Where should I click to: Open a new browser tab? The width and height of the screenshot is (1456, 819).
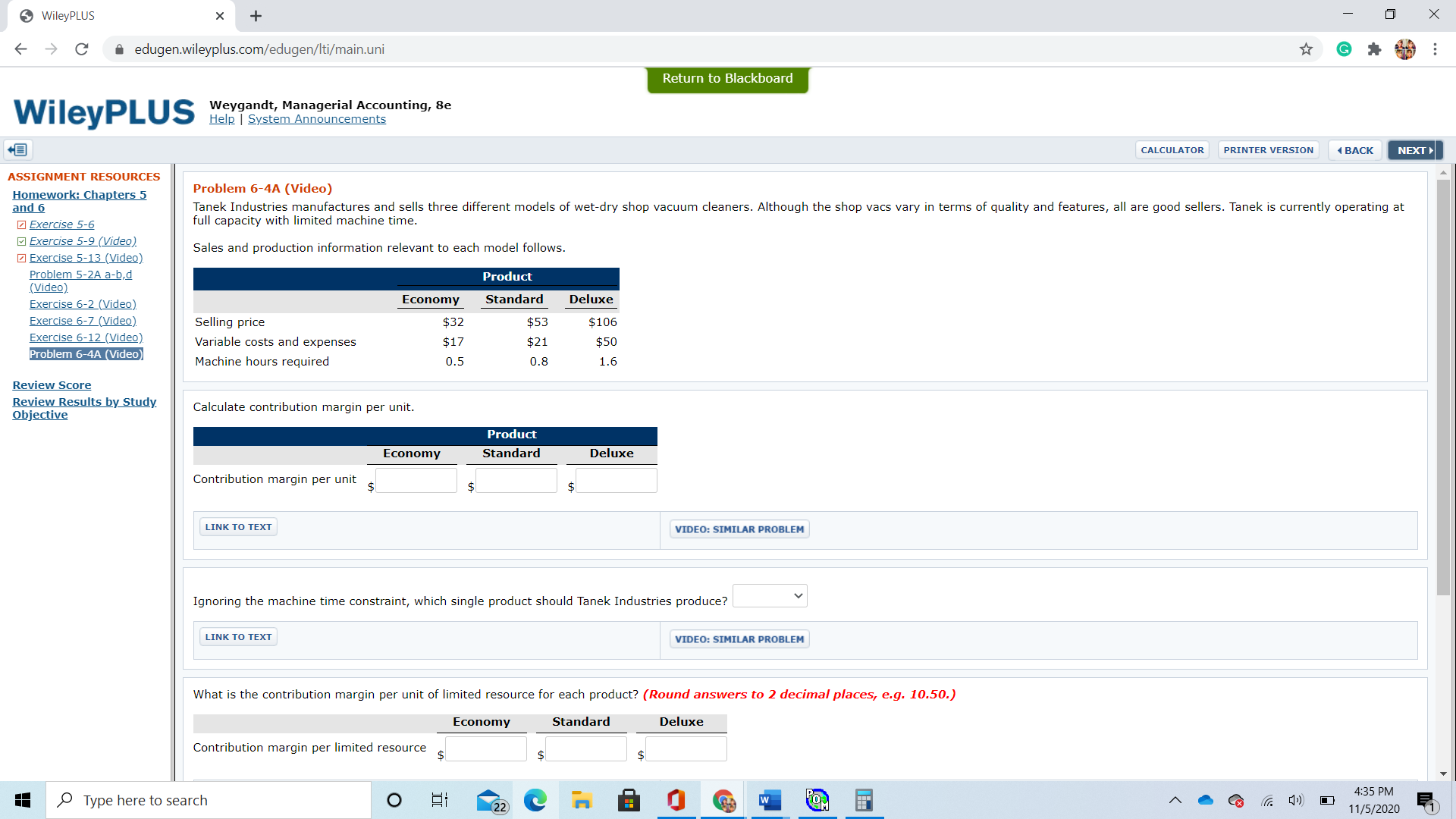256,16
